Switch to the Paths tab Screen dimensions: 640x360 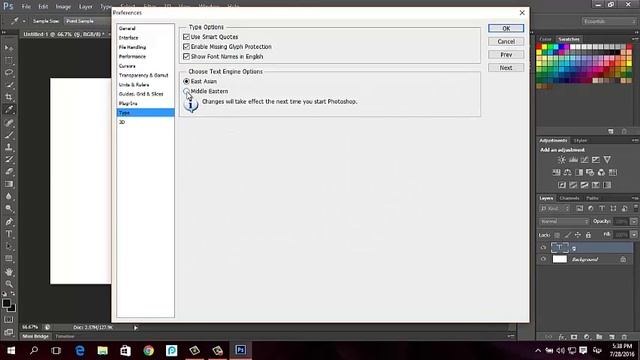tap(592, 198)
